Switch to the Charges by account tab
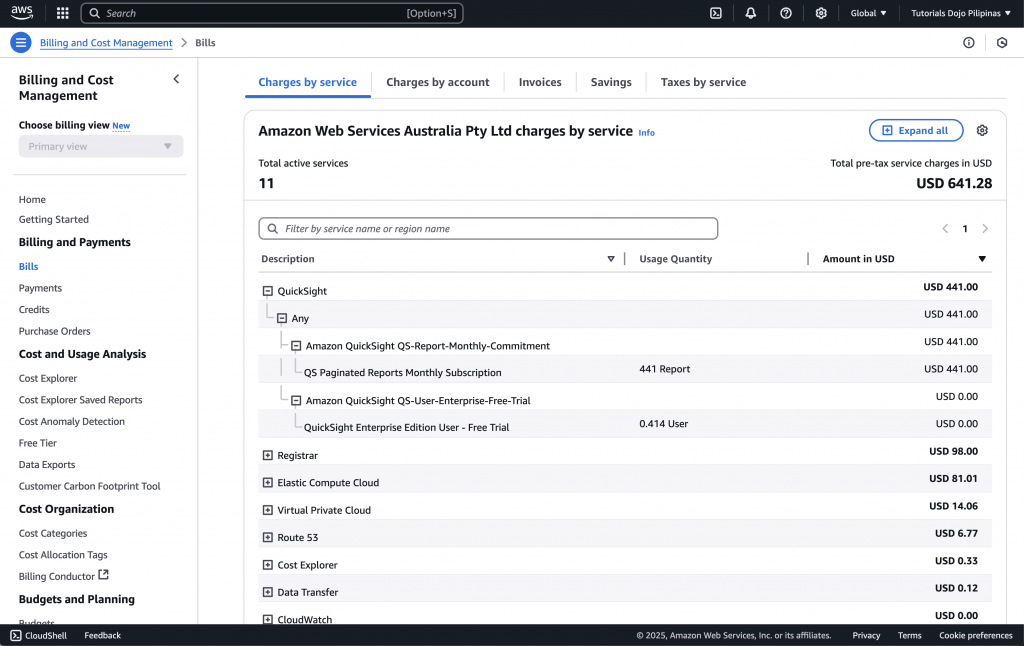Screen dimensions: 1024x646 pyautogui.click(x=437, y=82)
